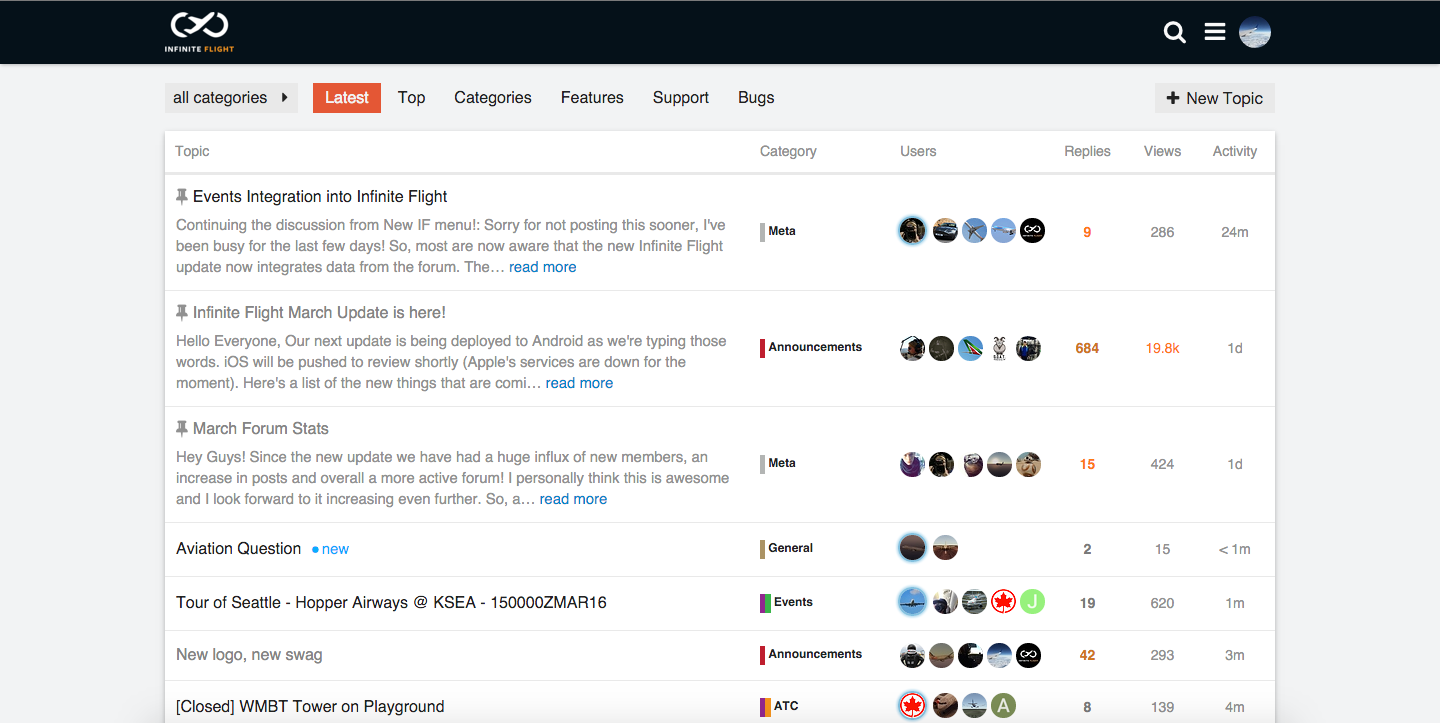Open ATC category badge
The image size is (1440, 723).
click(780, 706)
